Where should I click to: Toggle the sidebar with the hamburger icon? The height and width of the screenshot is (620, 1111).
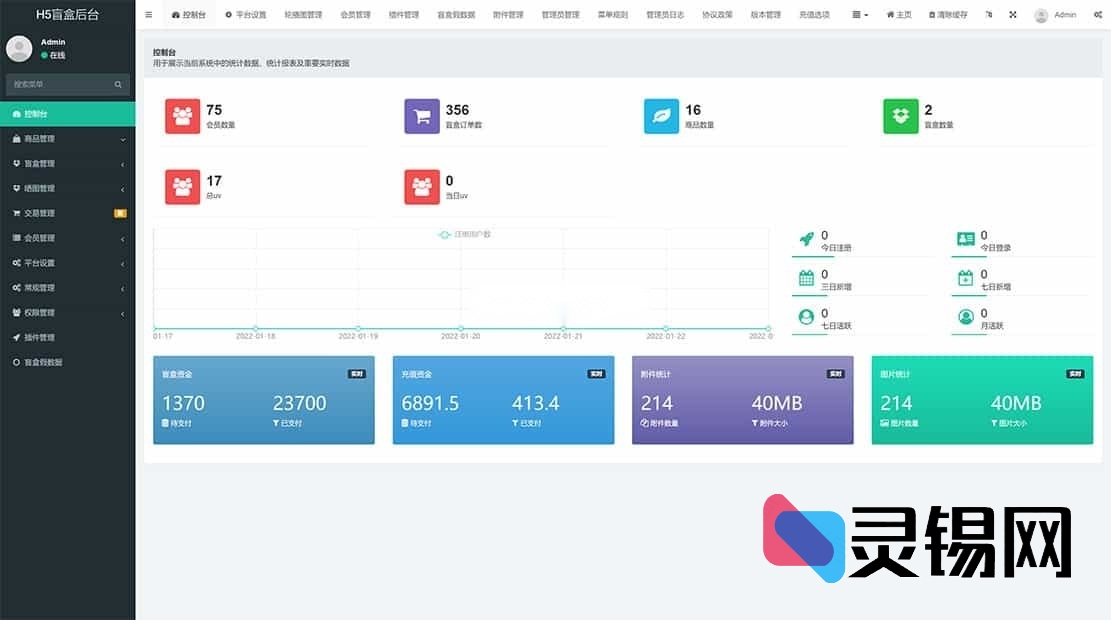point(148,14)
